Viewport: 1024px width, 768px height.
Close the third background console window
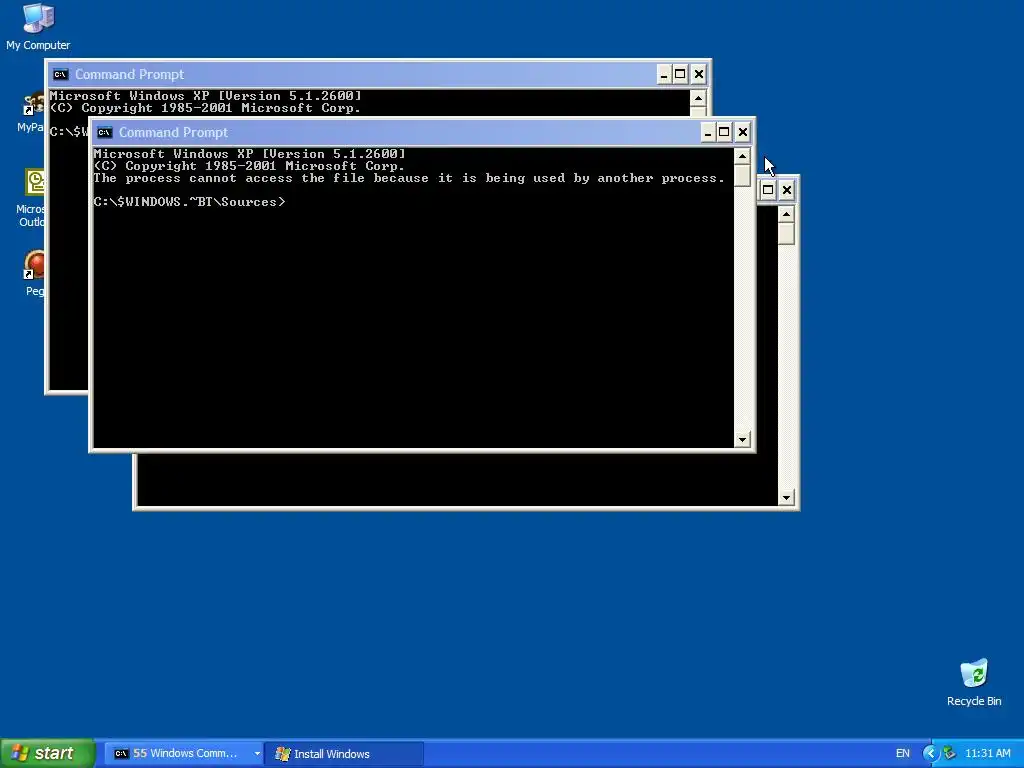786,190
